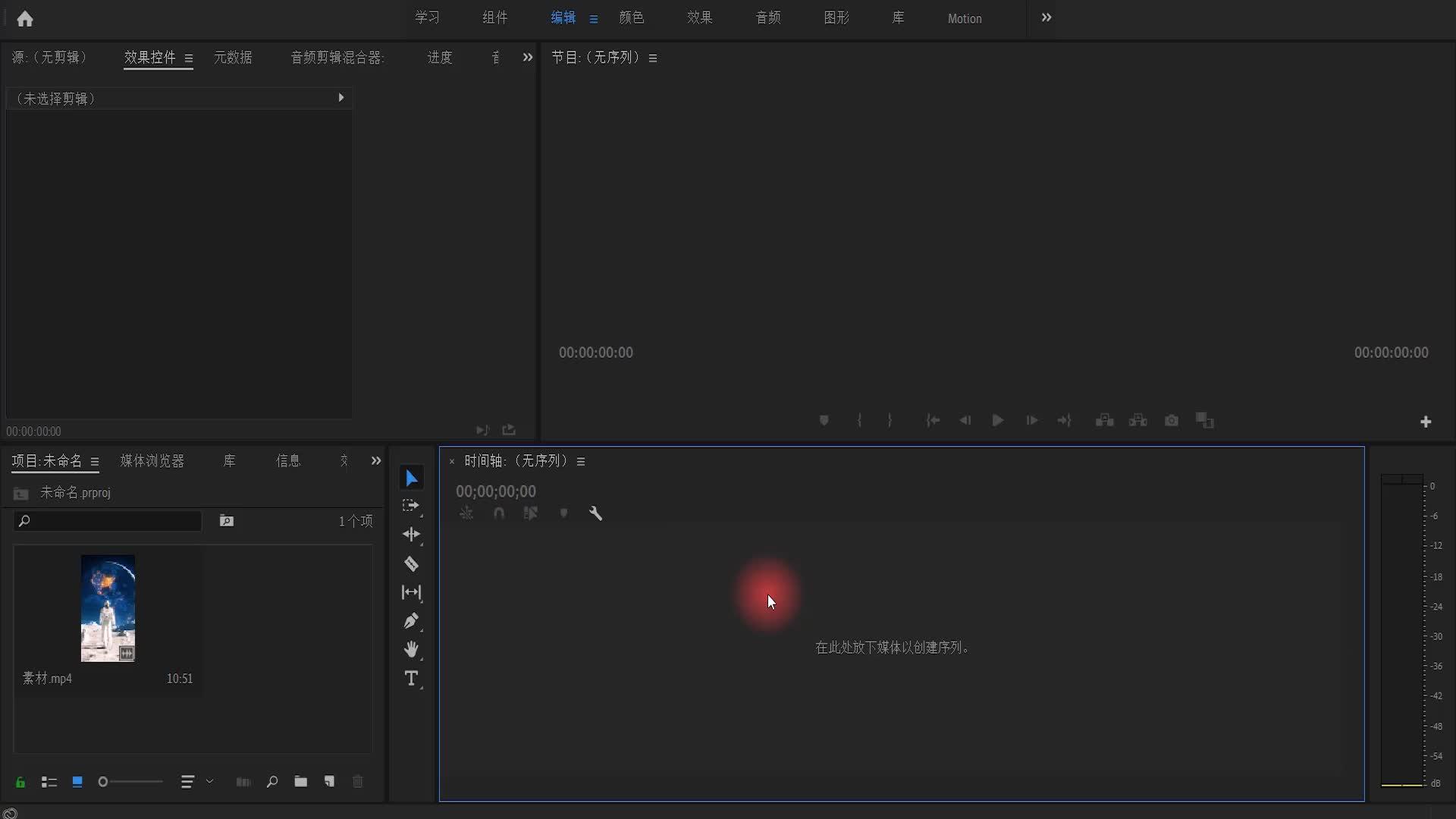Switch project panel to list view
The image size is (1456, 819).
point(49,782)
